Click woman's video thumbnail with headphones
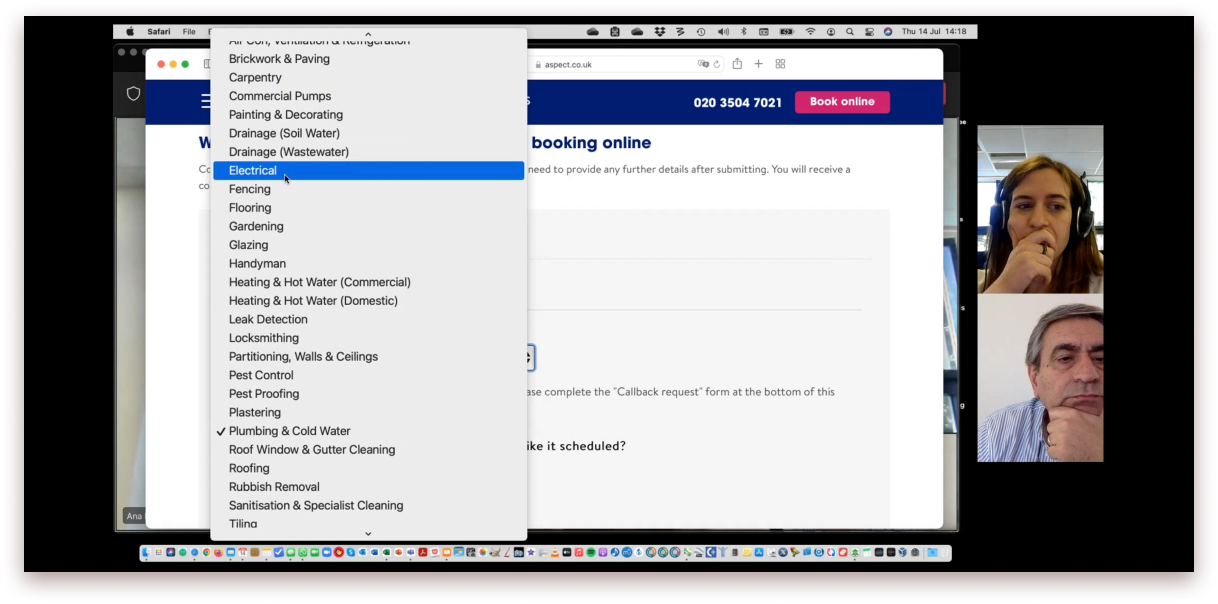The image size is (1218, 604). 1040,209
